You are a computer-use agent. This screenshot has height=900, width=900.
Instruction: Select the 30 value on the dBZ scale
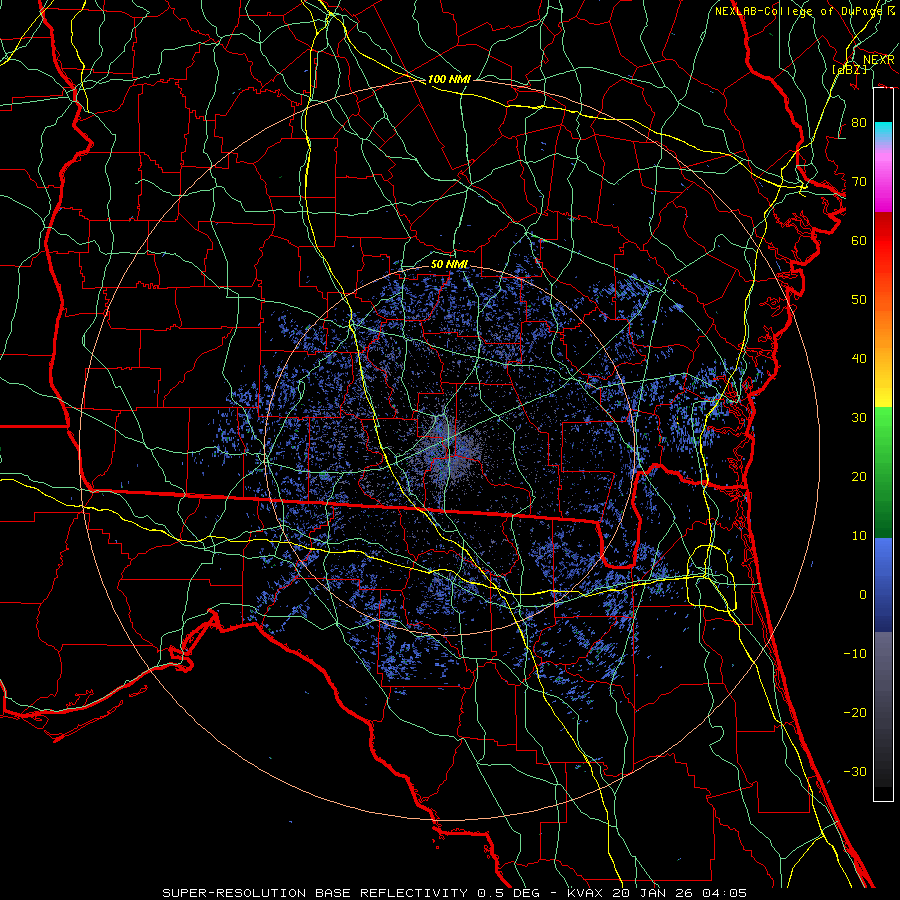tap(859, 418)
